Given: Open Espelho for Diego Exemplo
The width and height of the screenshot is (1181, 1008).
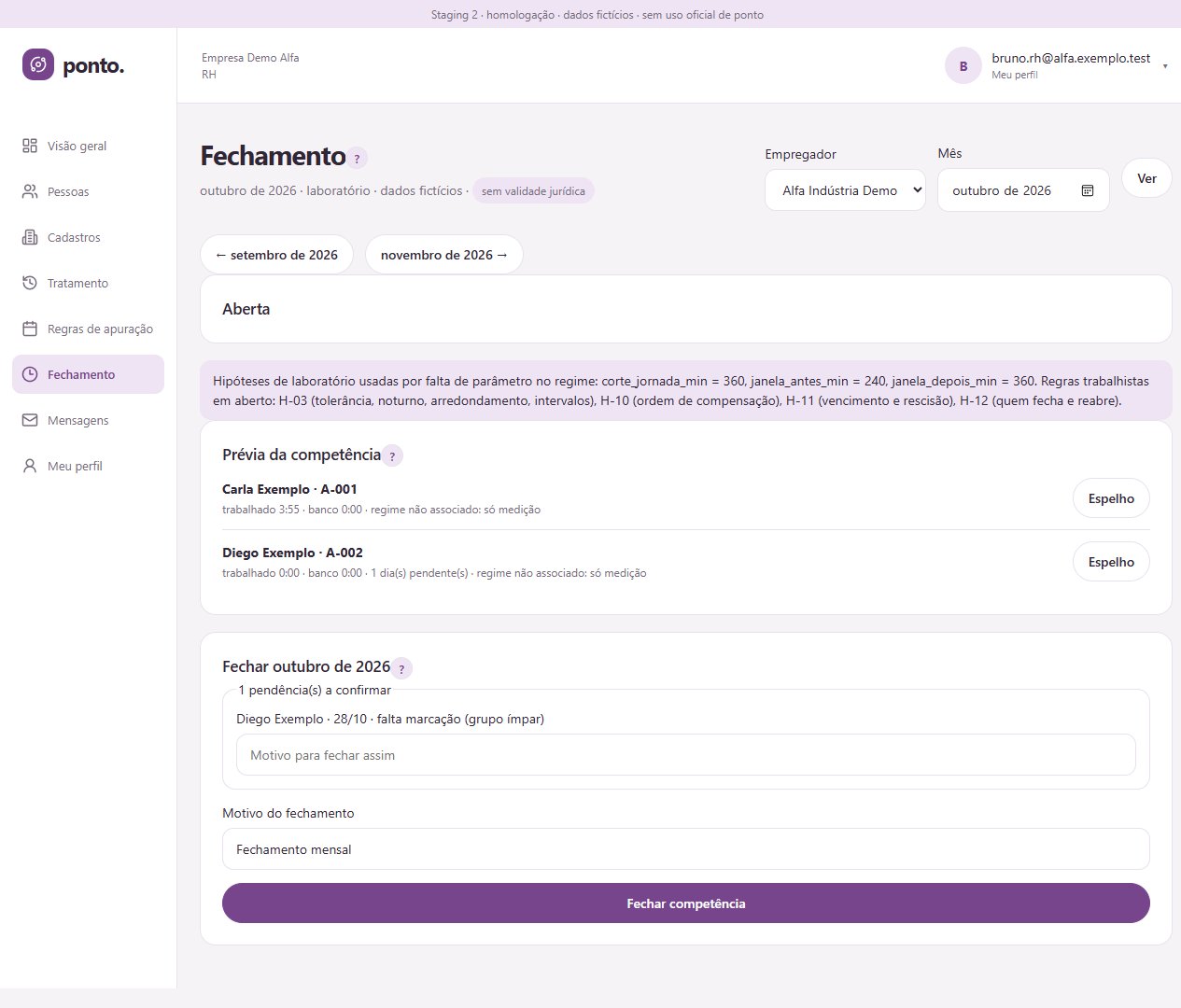Looking at the screenshot, I should [x=1111, y=562].
